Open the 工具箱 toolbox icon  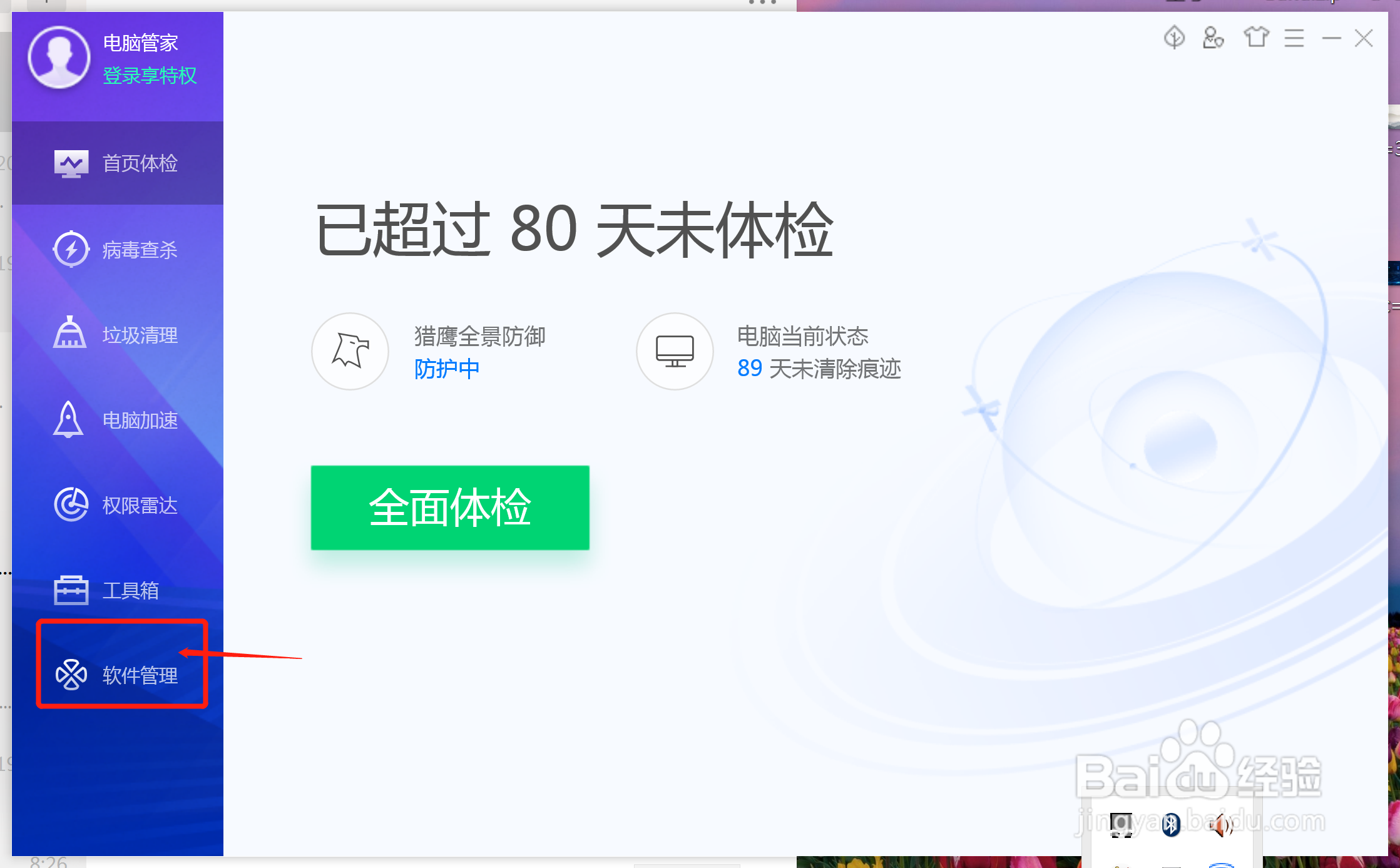coord(71,590)
